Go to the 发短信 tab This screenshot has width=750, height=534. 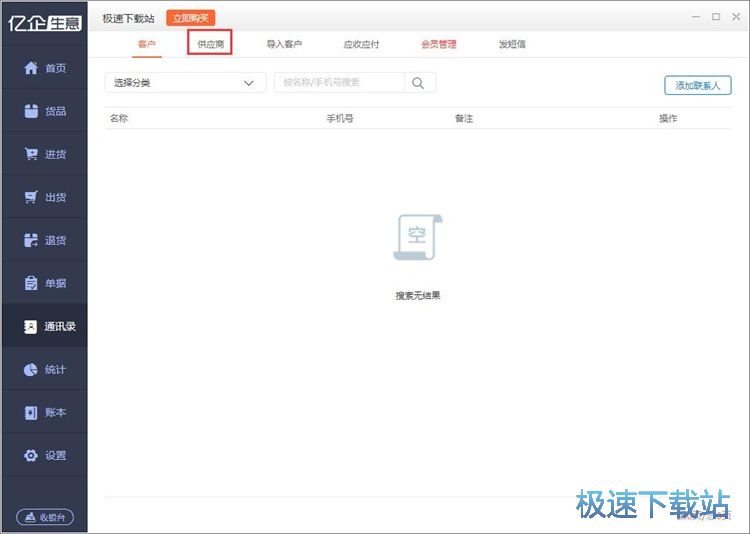click(x=512, y=44)
